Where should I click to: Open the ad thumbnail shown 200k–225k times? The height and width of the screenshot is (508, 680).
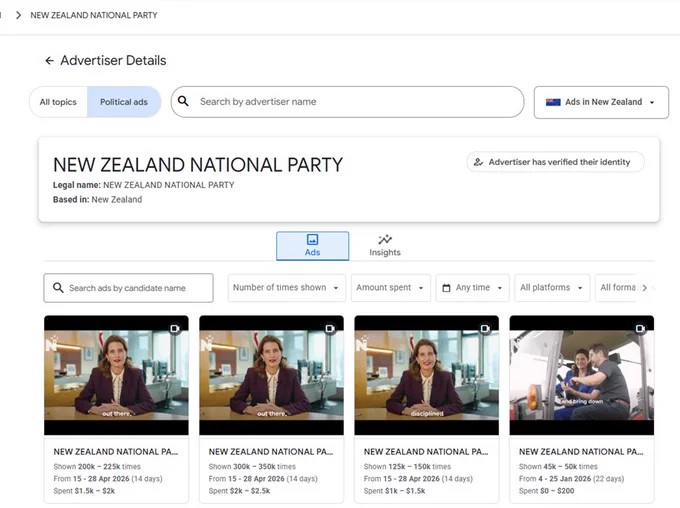pyautogui.click(x=116, y=375)
